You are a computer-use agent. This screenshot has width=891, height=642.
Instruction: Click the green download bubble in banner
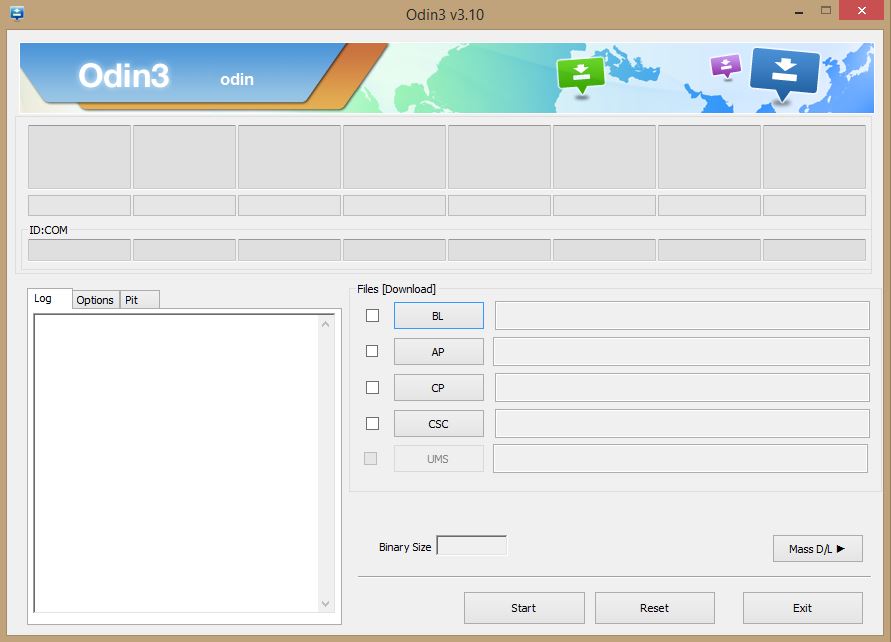click(x=581, y=75)
